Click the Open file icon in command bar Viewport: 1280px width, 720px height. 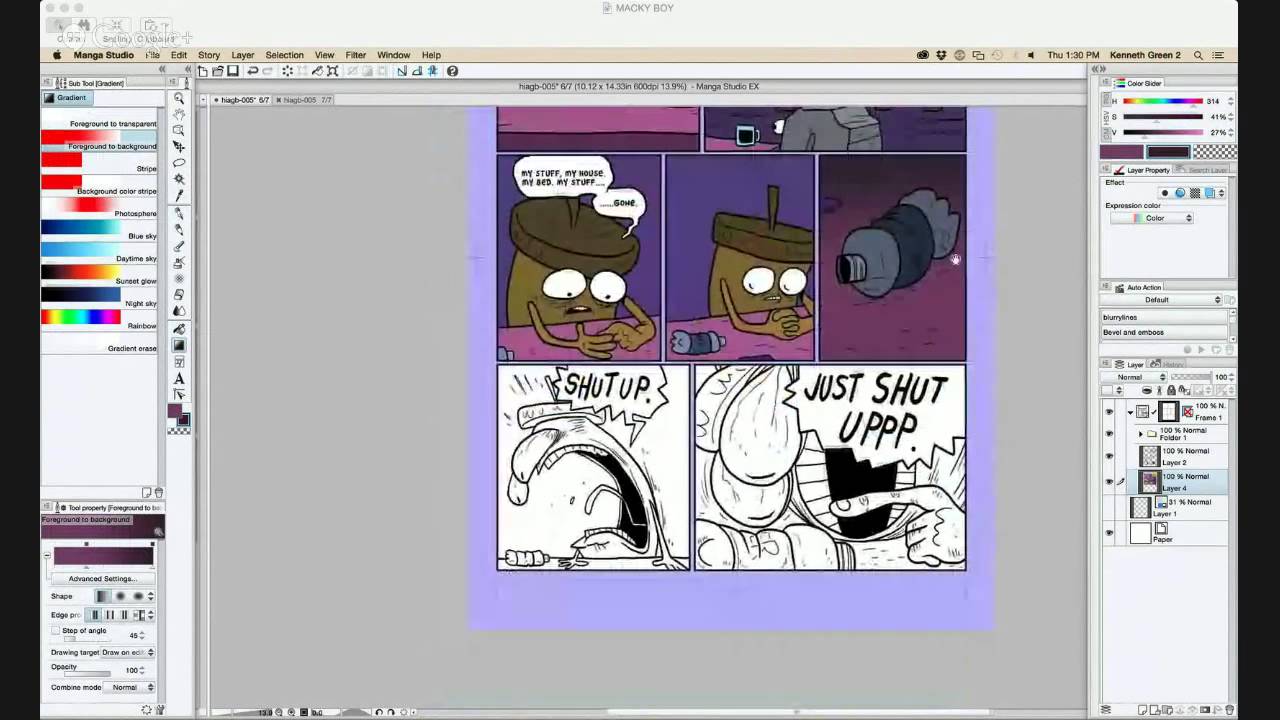point(218,71)
